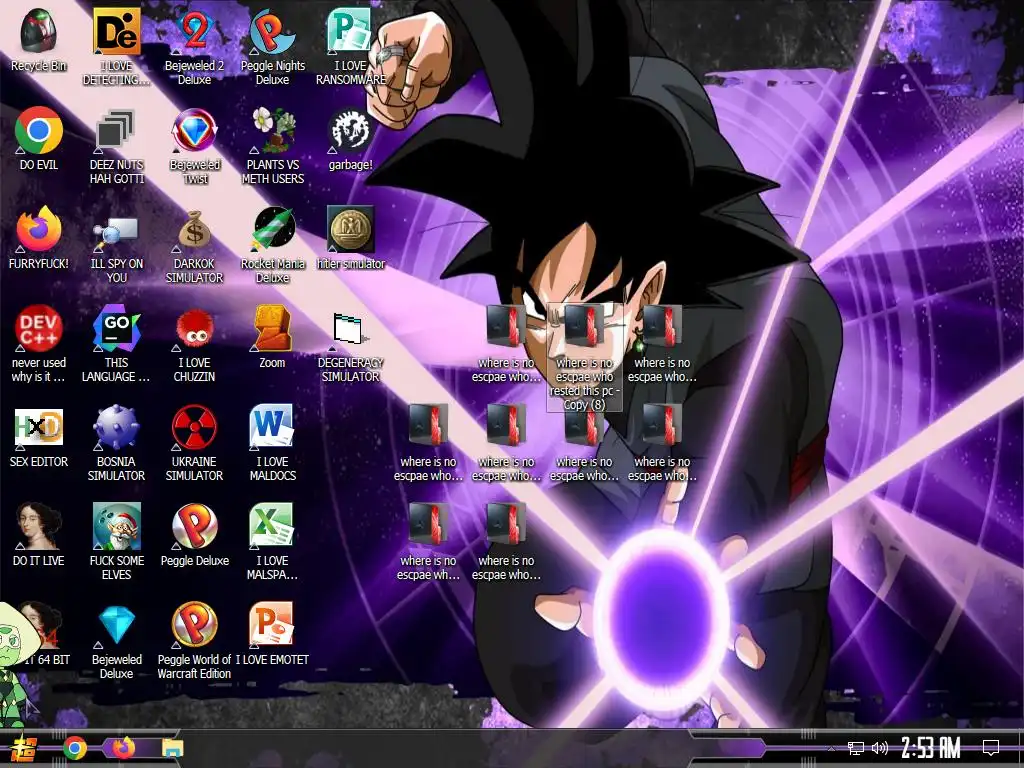
Task: Open the 'I LOVE DETECTING...' desktop shortcut
Action: pyautogui.click(x=116, y=47)
